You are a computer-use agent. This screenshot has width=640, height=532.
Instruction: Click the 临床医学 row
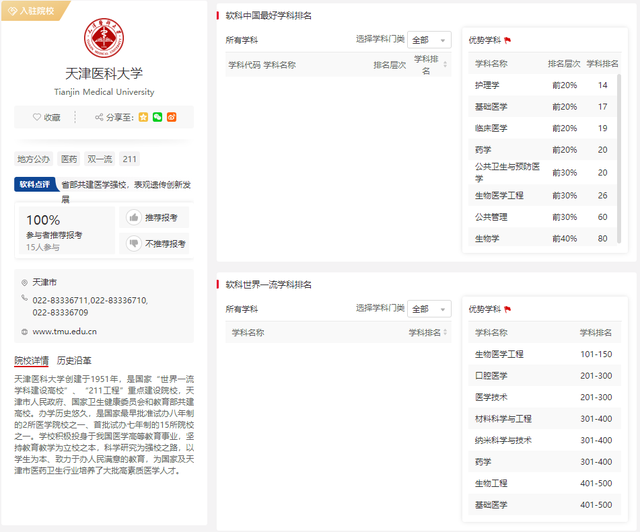542,128
